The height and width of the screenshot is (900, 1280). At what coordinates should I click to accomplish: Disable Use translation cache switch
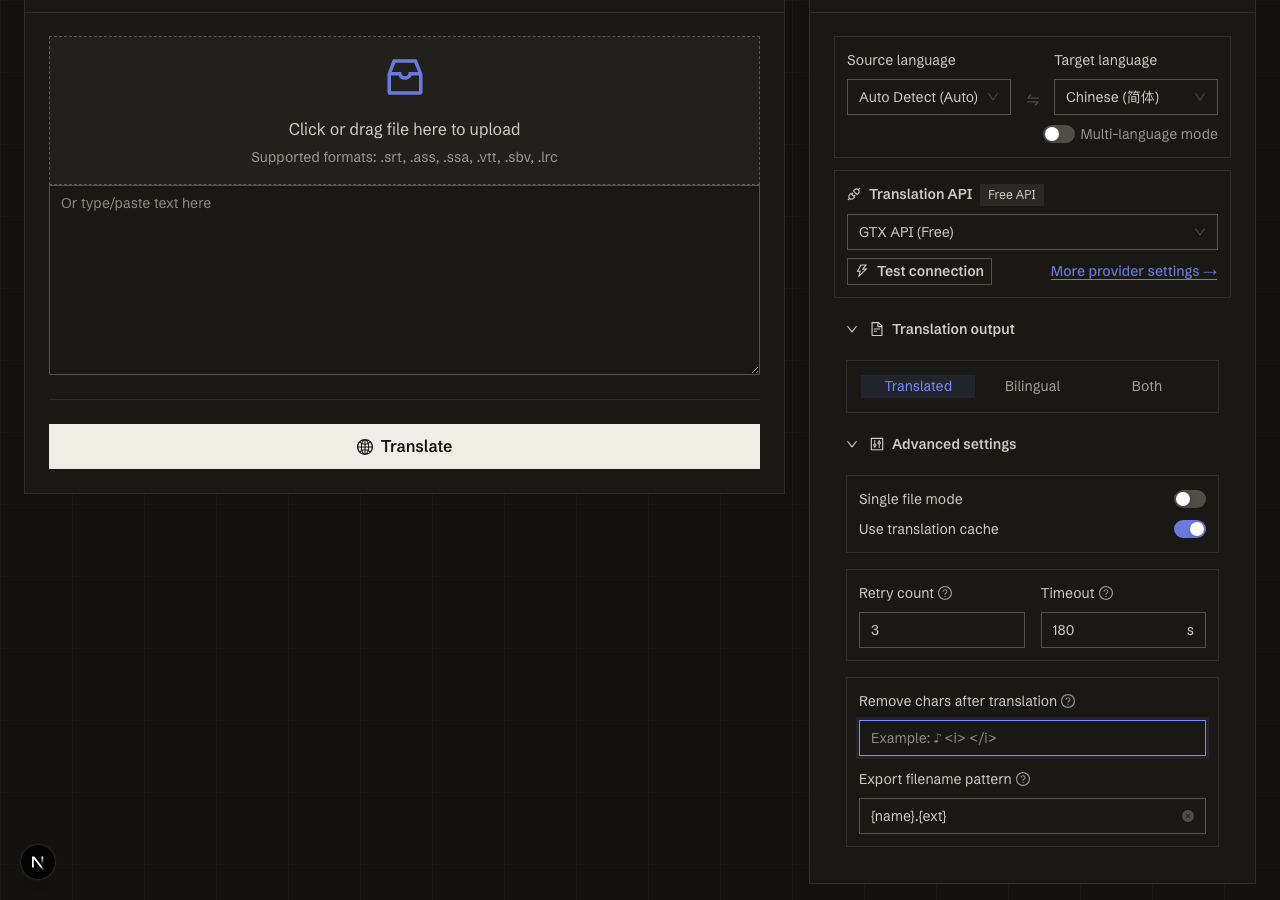[1190, 529]
